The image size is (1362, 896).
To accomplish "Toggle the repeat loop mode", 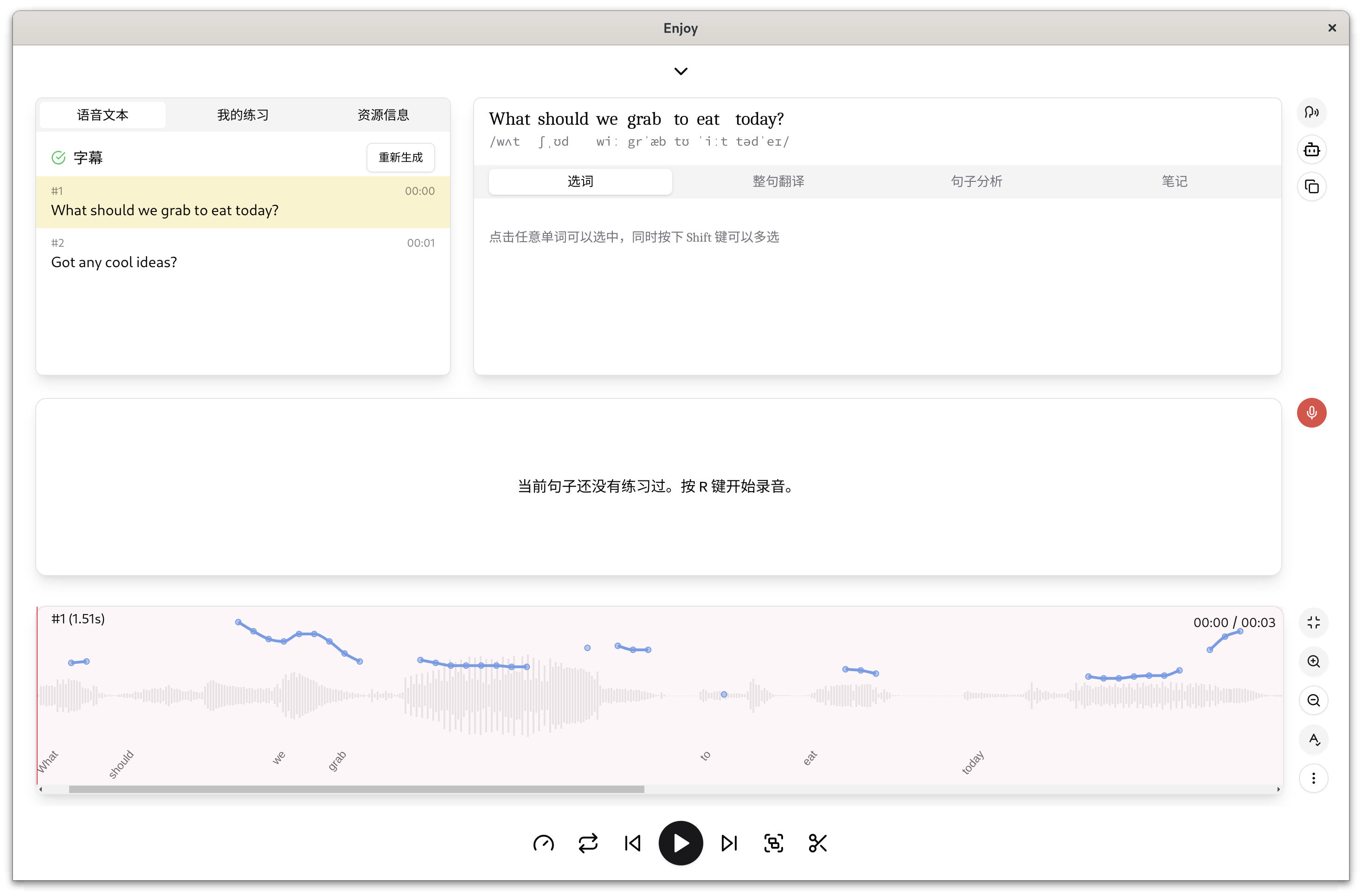I will click(588, 843).
